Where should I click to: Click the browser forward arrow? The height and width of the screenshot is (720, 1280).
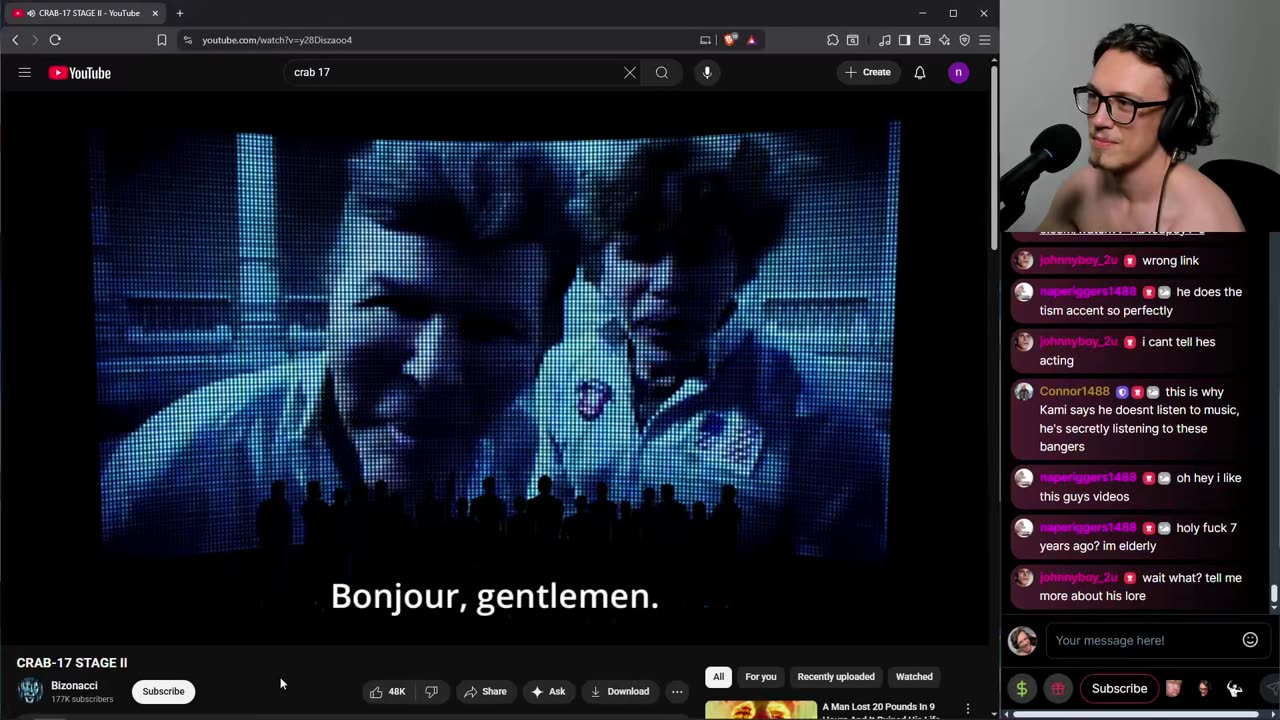[x=34, y=40]
